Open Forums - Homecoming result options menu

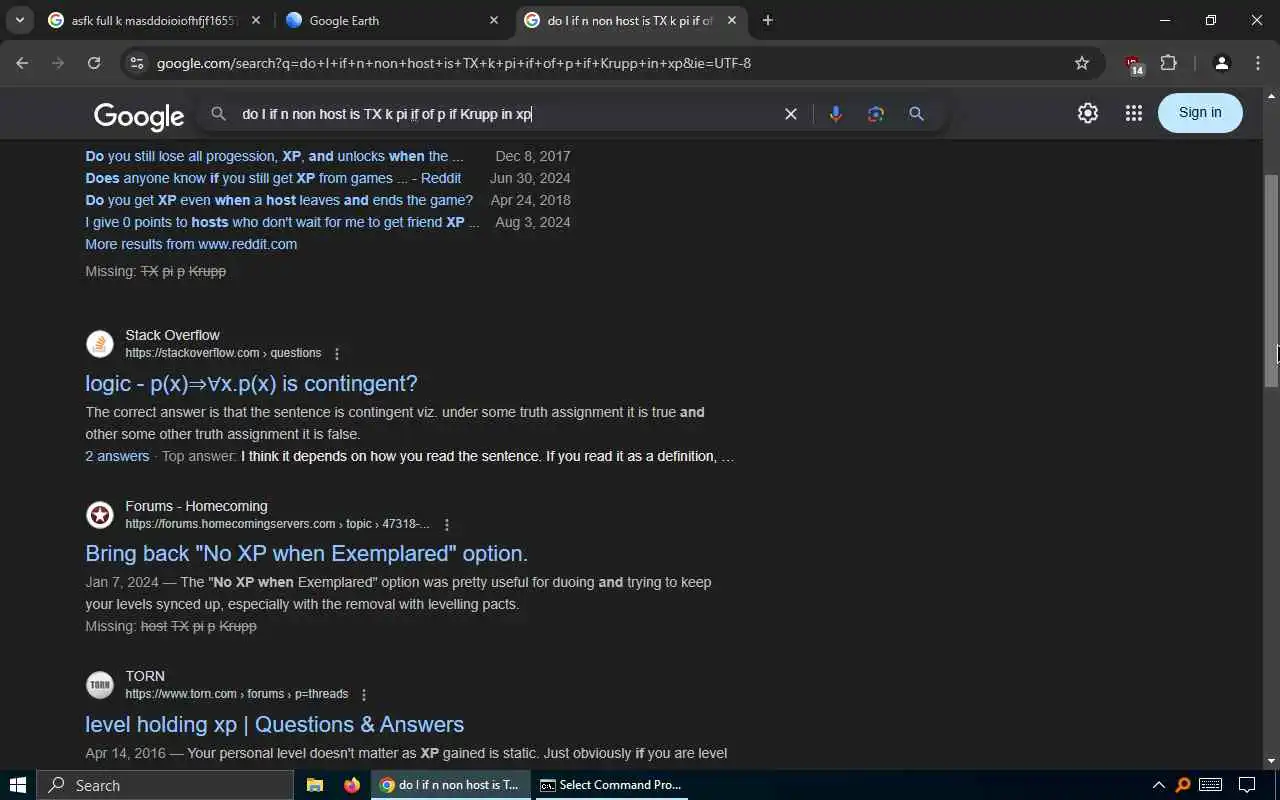coord(447,525)
